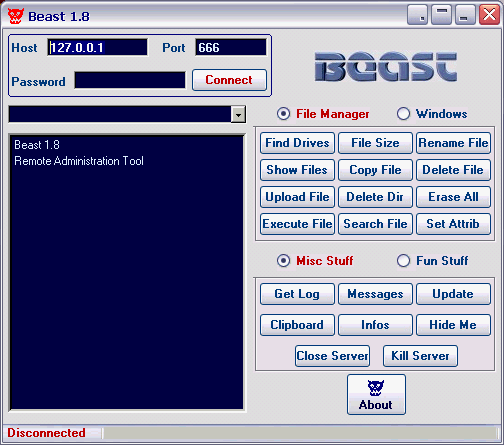This screenshot has height=445, width=504.
Task: Click the Kill Server button
Action: pyautogui.click(x=420, y=356)
